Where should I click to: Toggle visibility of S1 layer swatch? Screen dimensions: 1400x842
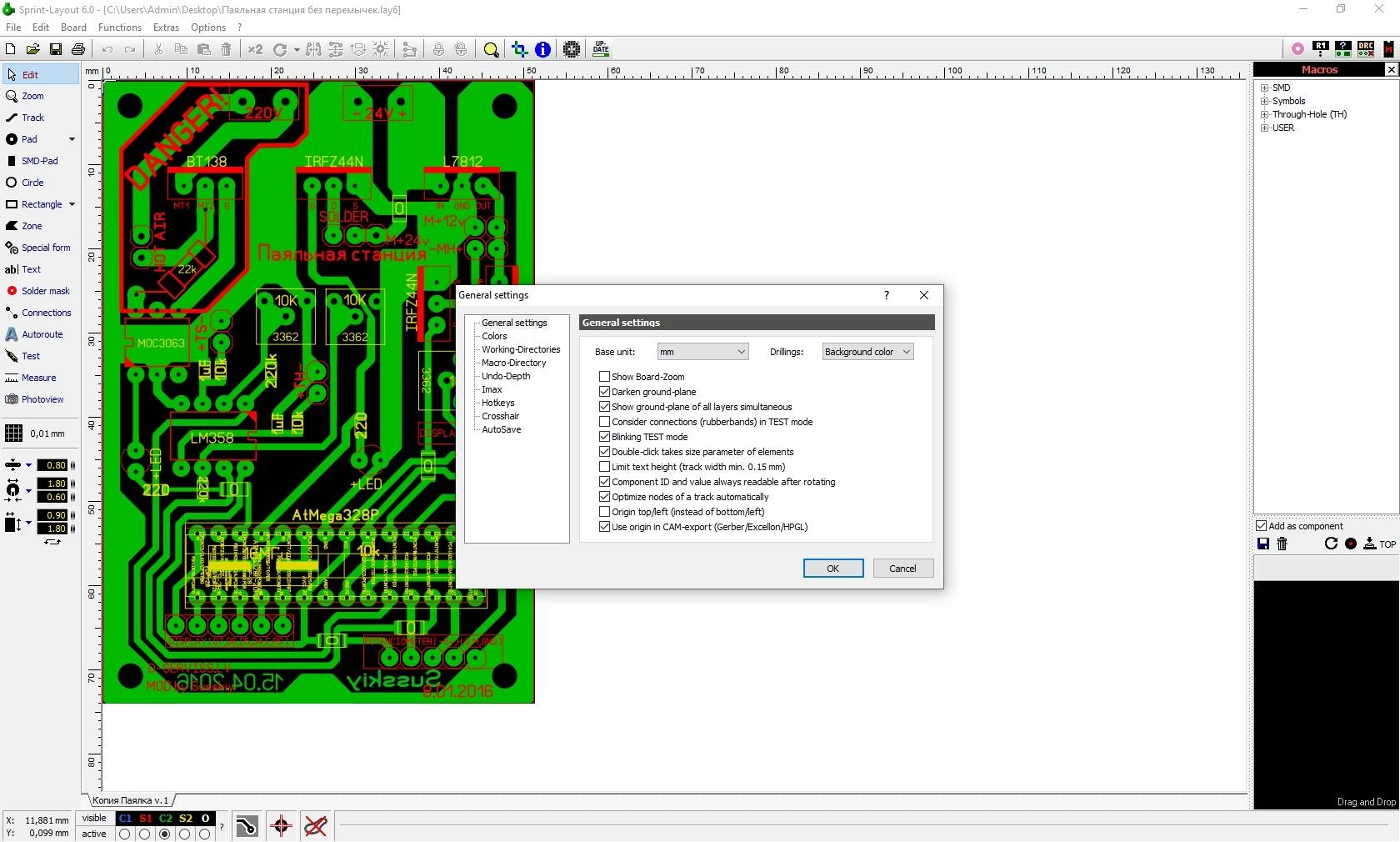[146, 819]
